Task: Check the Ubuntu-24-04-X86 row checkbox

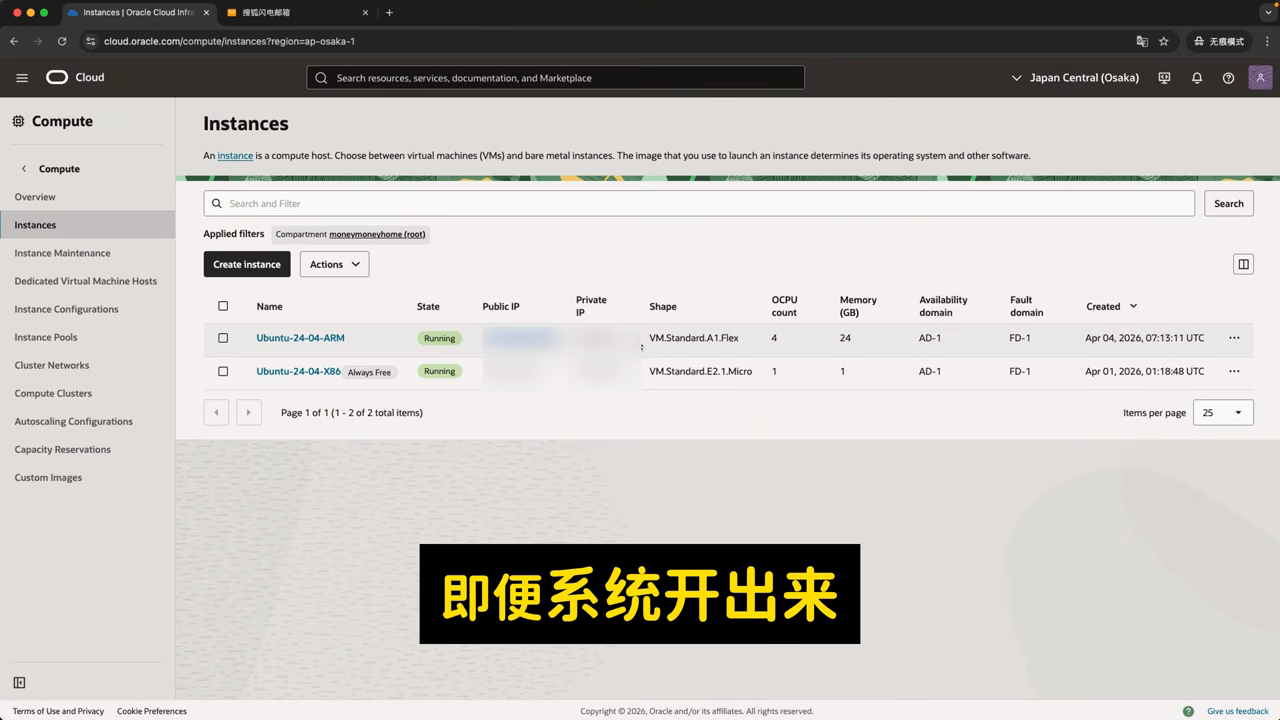Action: 223,371
